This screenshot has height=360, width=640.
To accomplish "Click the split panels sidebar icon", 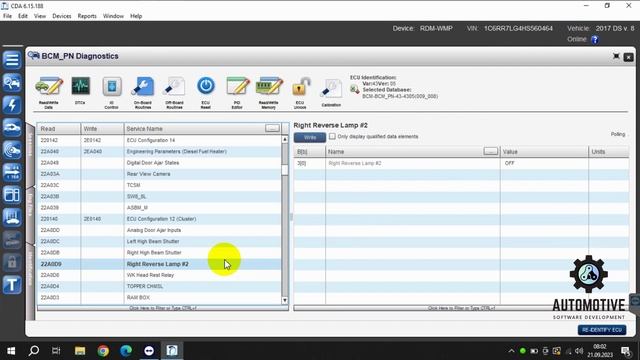I will [12, 194].
